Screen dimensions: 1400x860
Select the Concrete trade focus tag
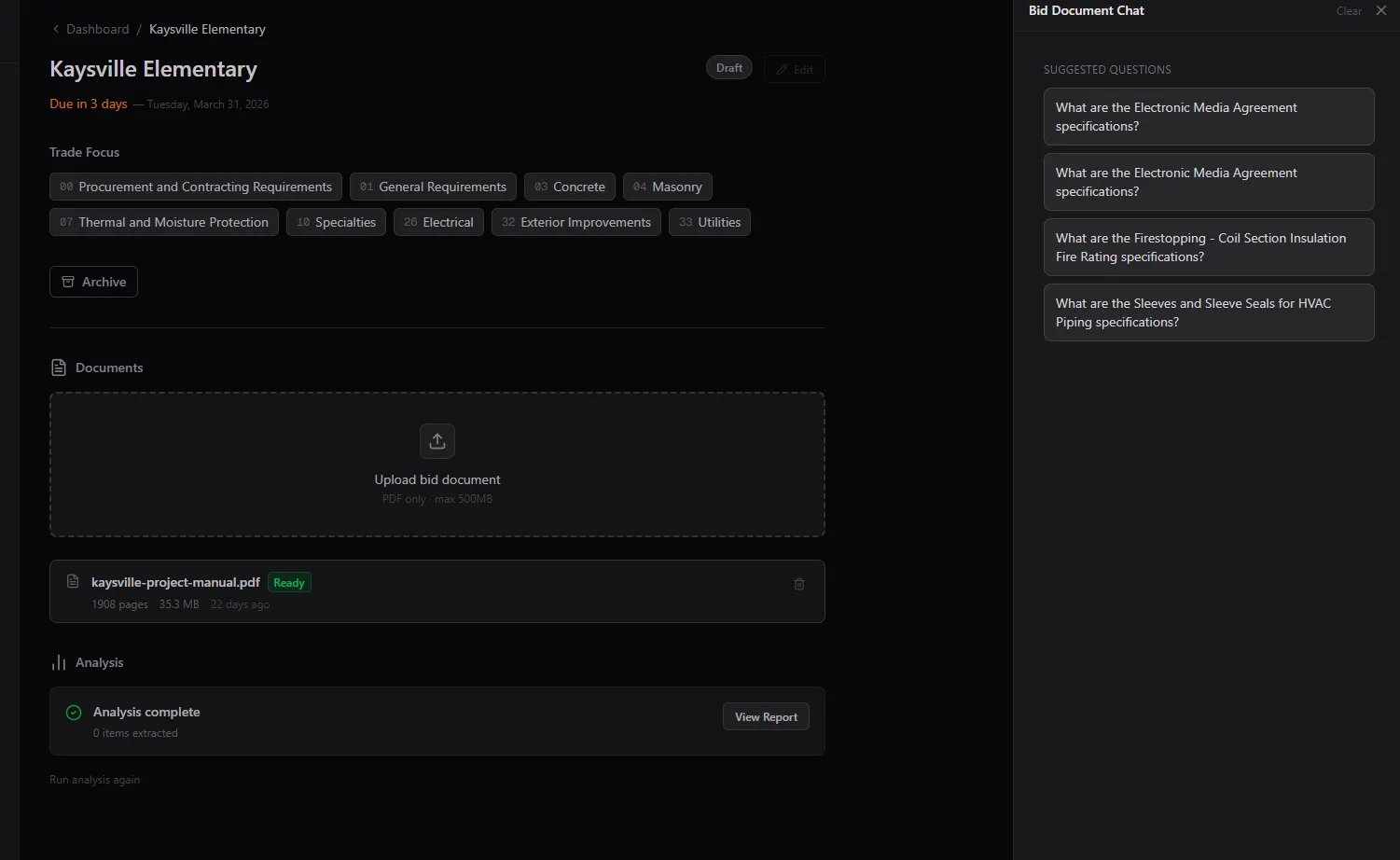click(x=569, y=187)
